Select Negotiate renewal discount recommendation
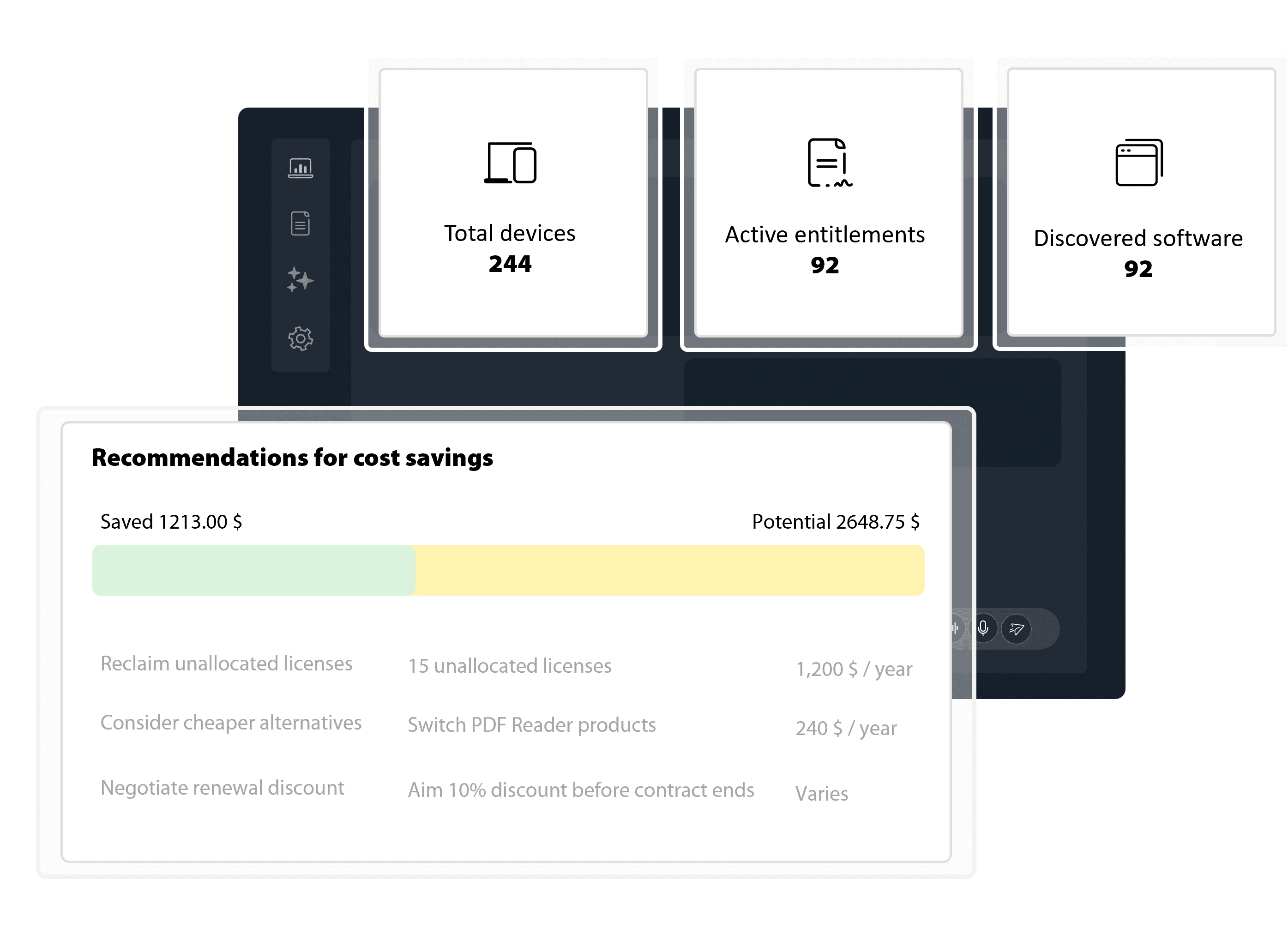Screen dimensions: 1288x929 223,788
